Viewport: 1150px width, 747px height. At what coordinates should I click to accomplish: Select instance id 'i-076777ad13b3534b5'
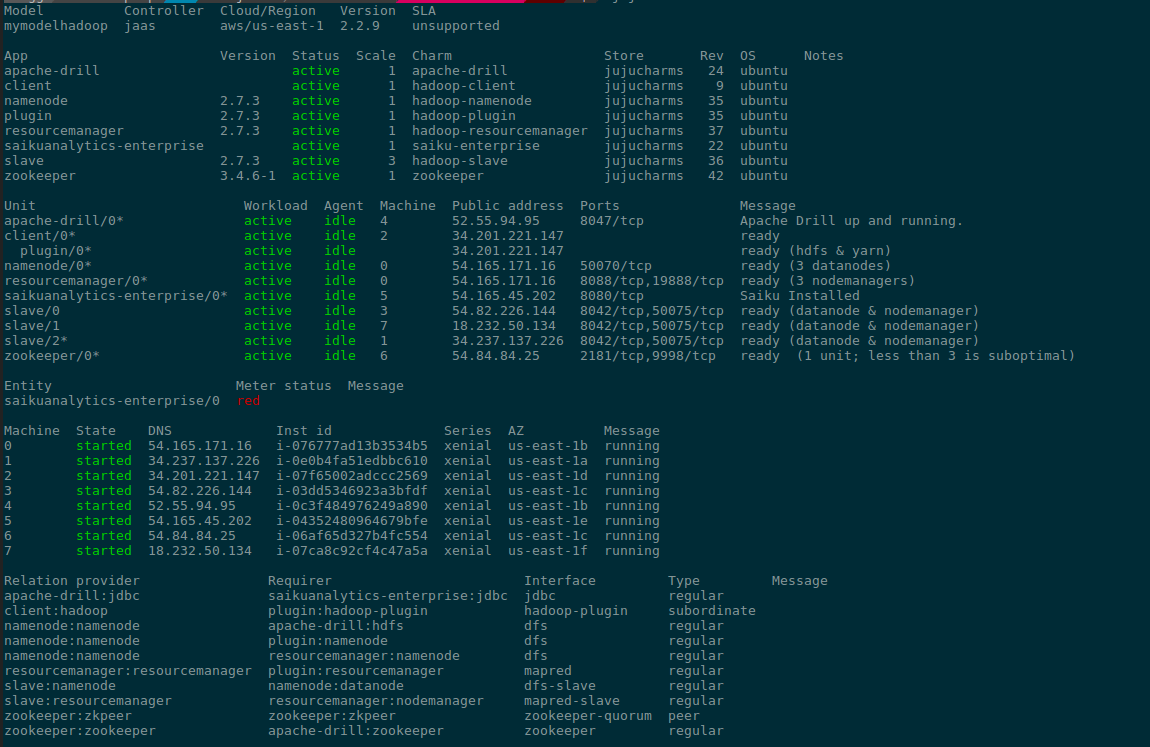coord(352,446)
